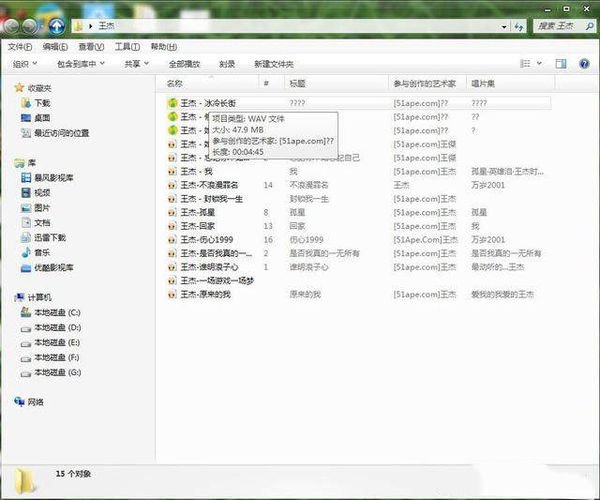The height and width of the screenshot is (500, 600).
Task: Select 本地磁盘 (D:) in sidebar
Action: coord(57,327)
